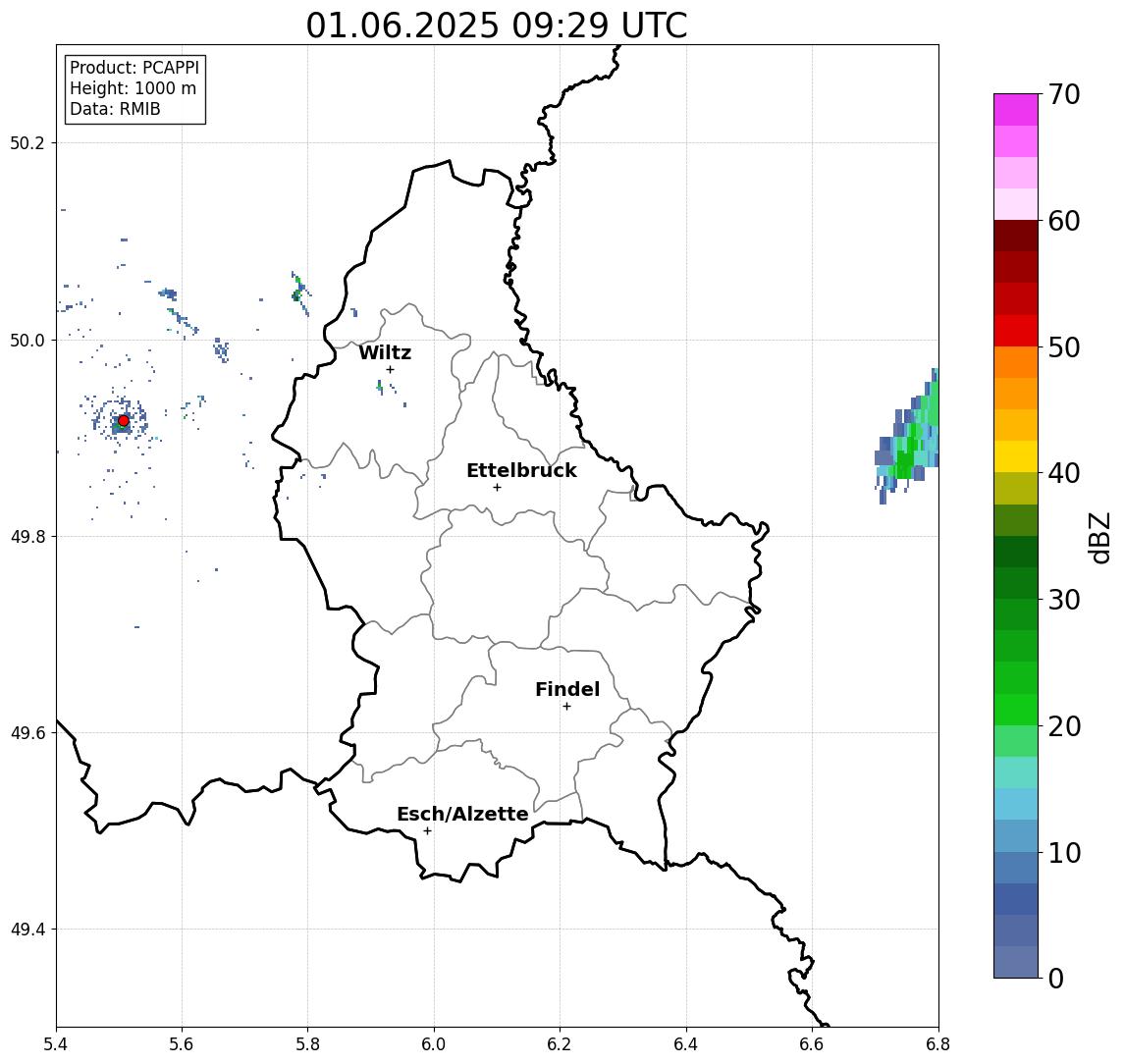
Task: Click the 'dBZ' colorbar label
Action: click(x=1097, y=538)
